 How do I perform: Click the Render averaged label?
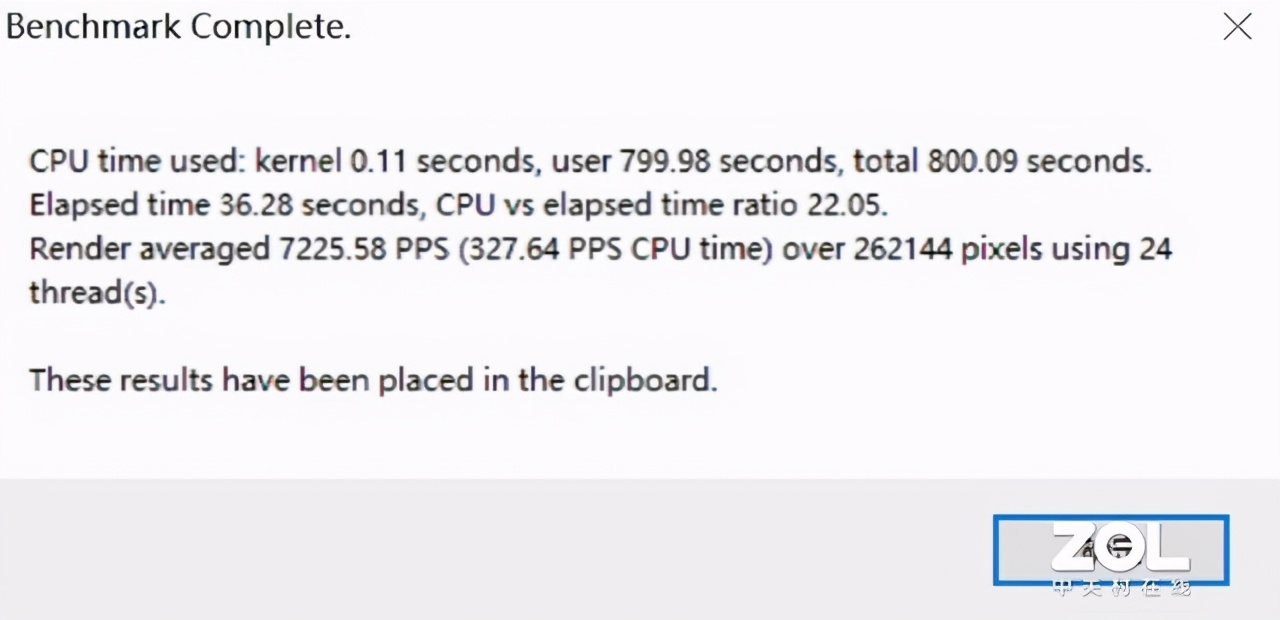[147, 249]
